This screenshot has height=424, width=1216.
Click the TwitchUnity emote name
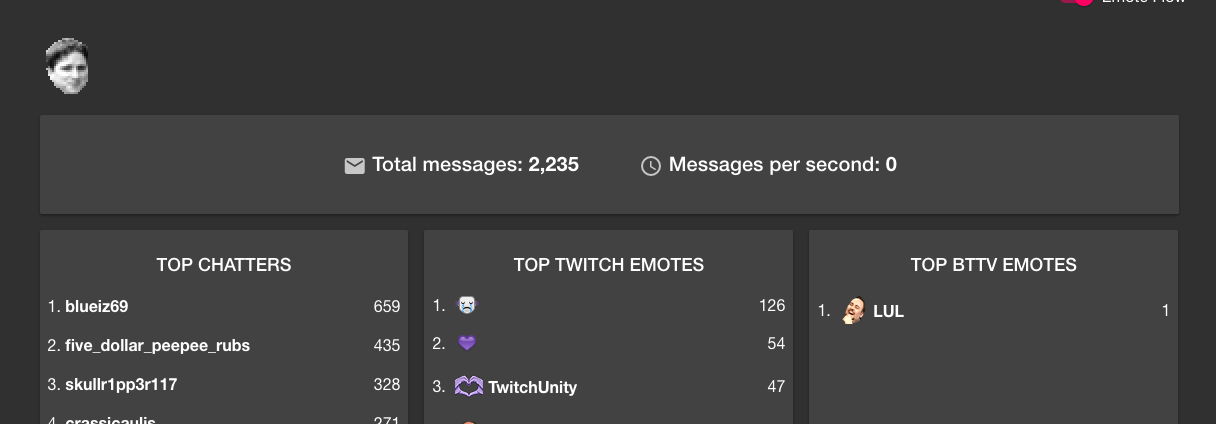coord(532,387)
